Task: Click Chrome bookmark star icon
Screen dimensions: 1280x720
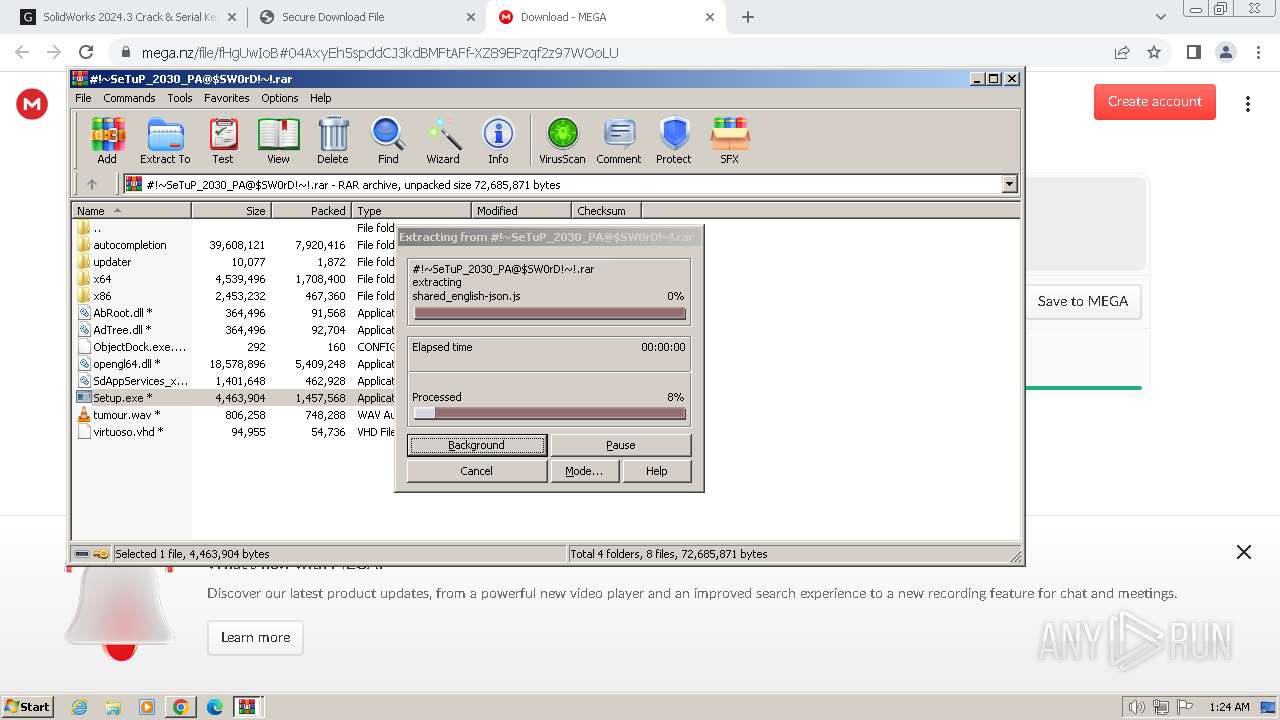Action: [x=1154, y=52]
